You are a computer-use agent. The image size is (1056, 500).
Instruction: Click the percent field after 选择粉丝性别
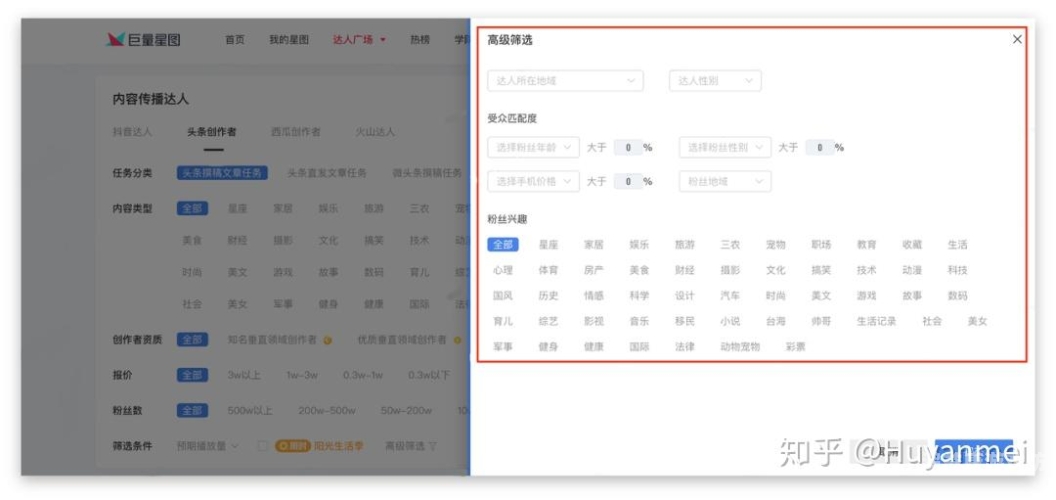pyautogui.click(x=820, y=148)
